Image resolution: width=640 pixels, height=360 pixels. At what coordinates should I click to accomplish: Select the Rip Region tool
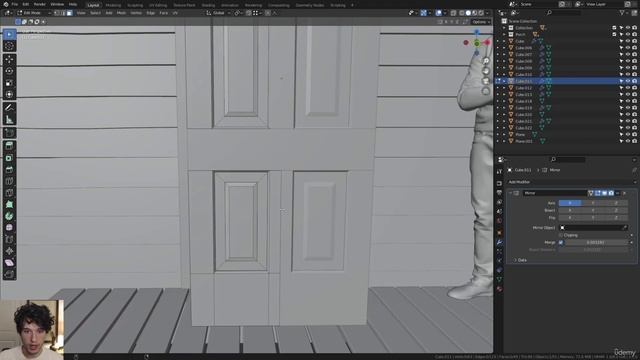9,274
